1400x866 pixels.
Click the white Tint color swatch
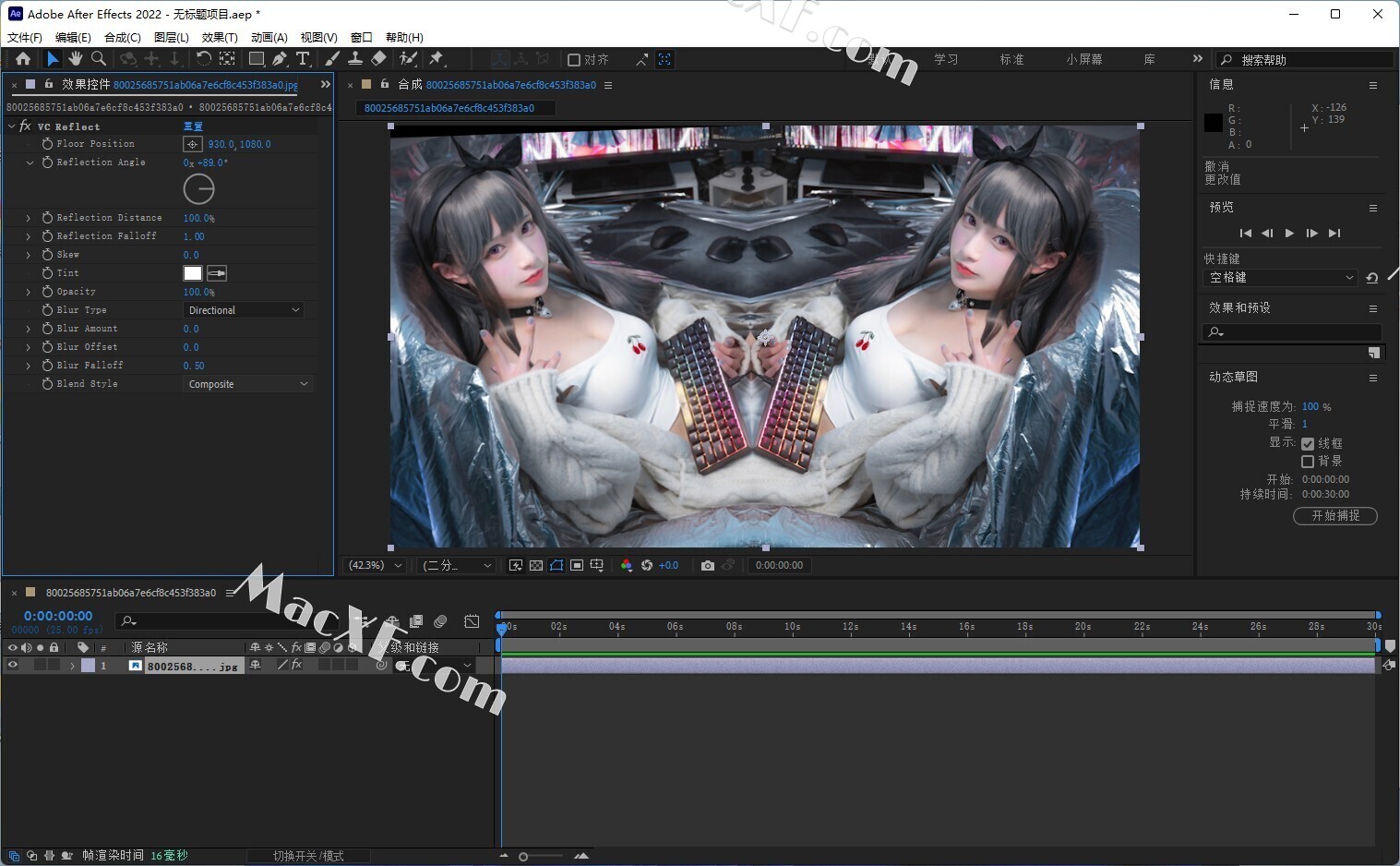pos(192,273)
